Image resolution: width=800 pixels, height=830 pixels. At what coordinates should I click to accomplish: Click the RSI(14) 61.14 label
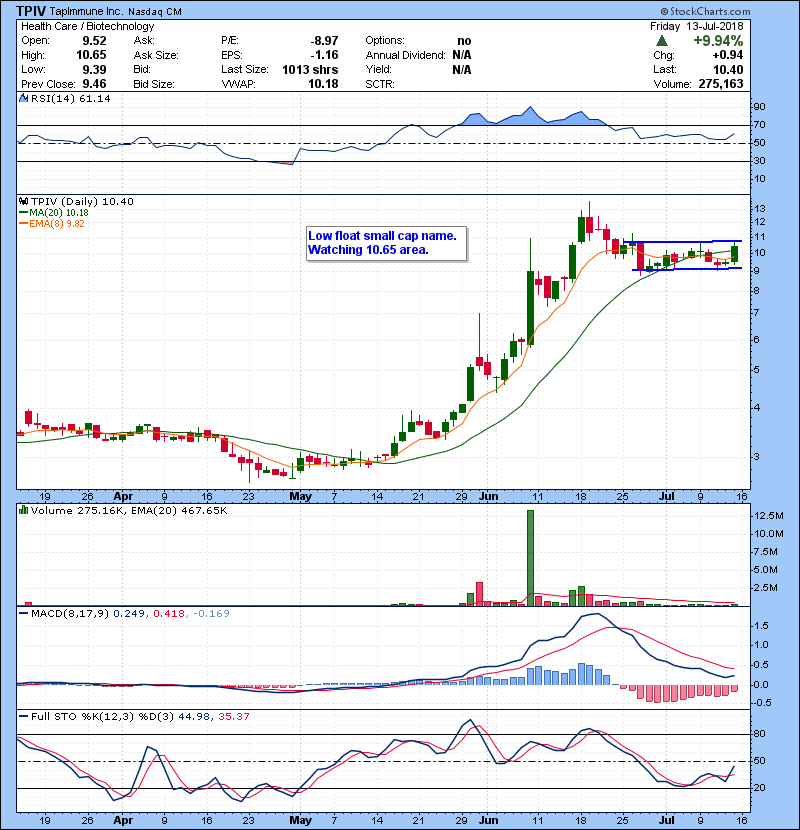70,98
